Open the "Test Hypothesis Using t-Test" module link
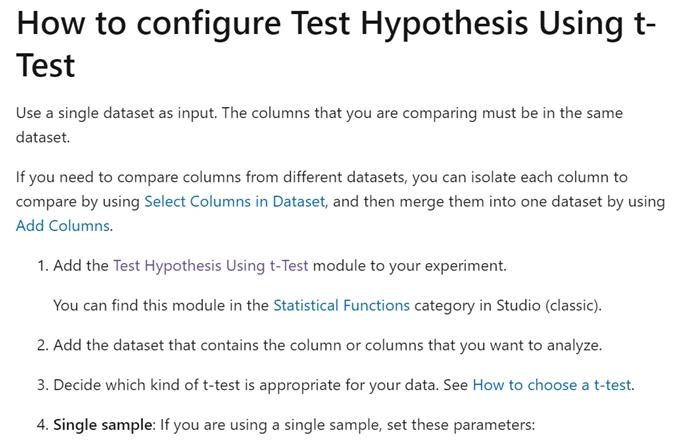This screenshot has width=676, height=444. [x=211, y=266]
